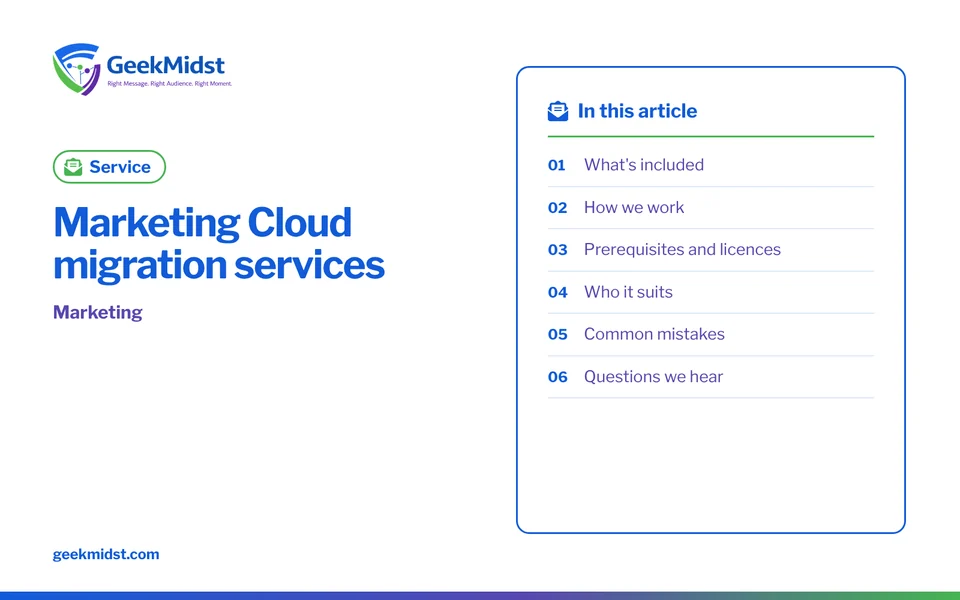This screenshot has width=960, height=600.
Task: Click the 02 item number
Action: pyautogui.click(x=557, y=208)
